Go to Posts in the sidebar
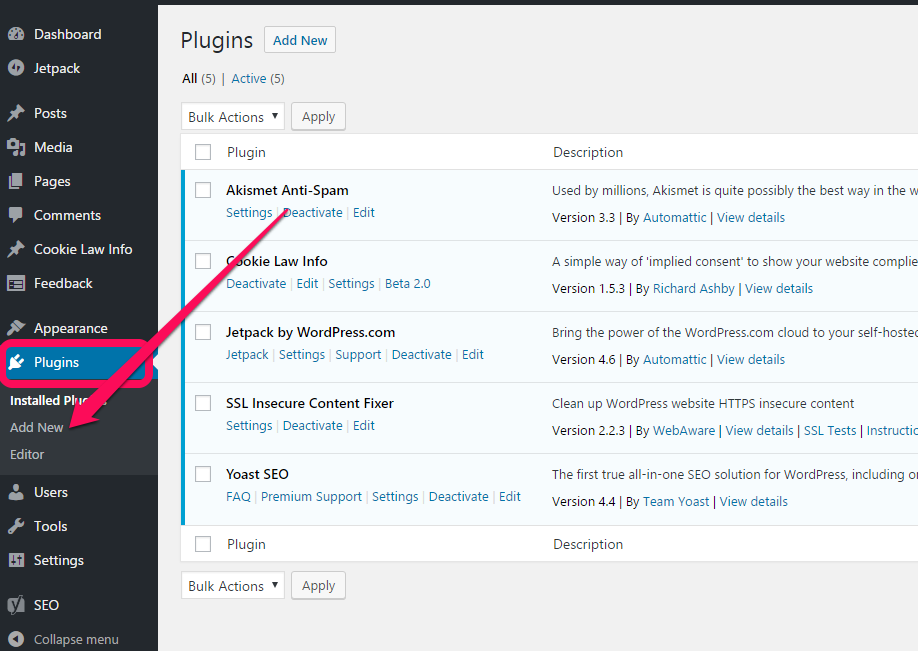918x651 pixels. coord(50,113)
